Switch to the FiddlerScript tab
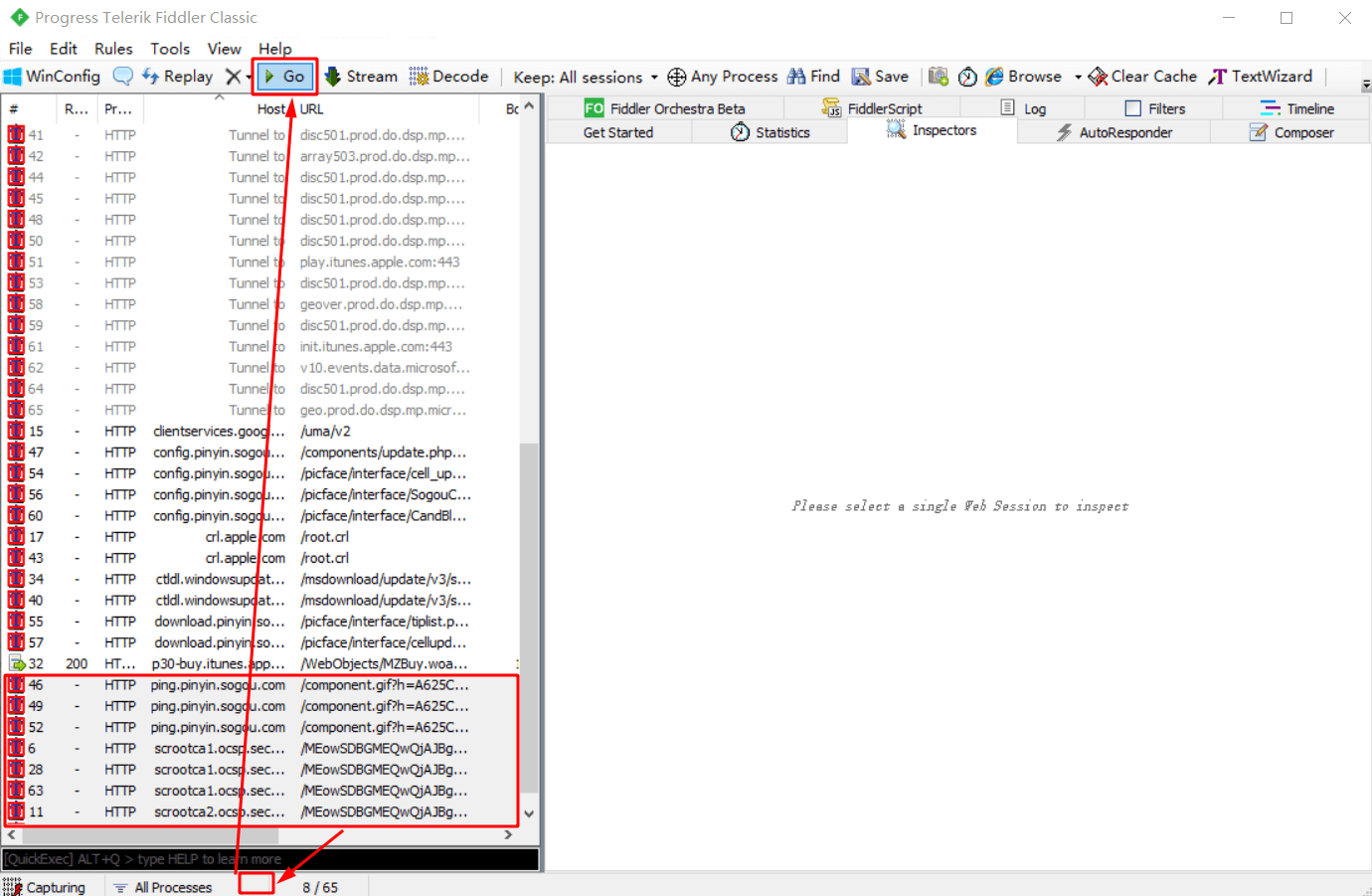The image size is (1372, 896). click(873, 108)
